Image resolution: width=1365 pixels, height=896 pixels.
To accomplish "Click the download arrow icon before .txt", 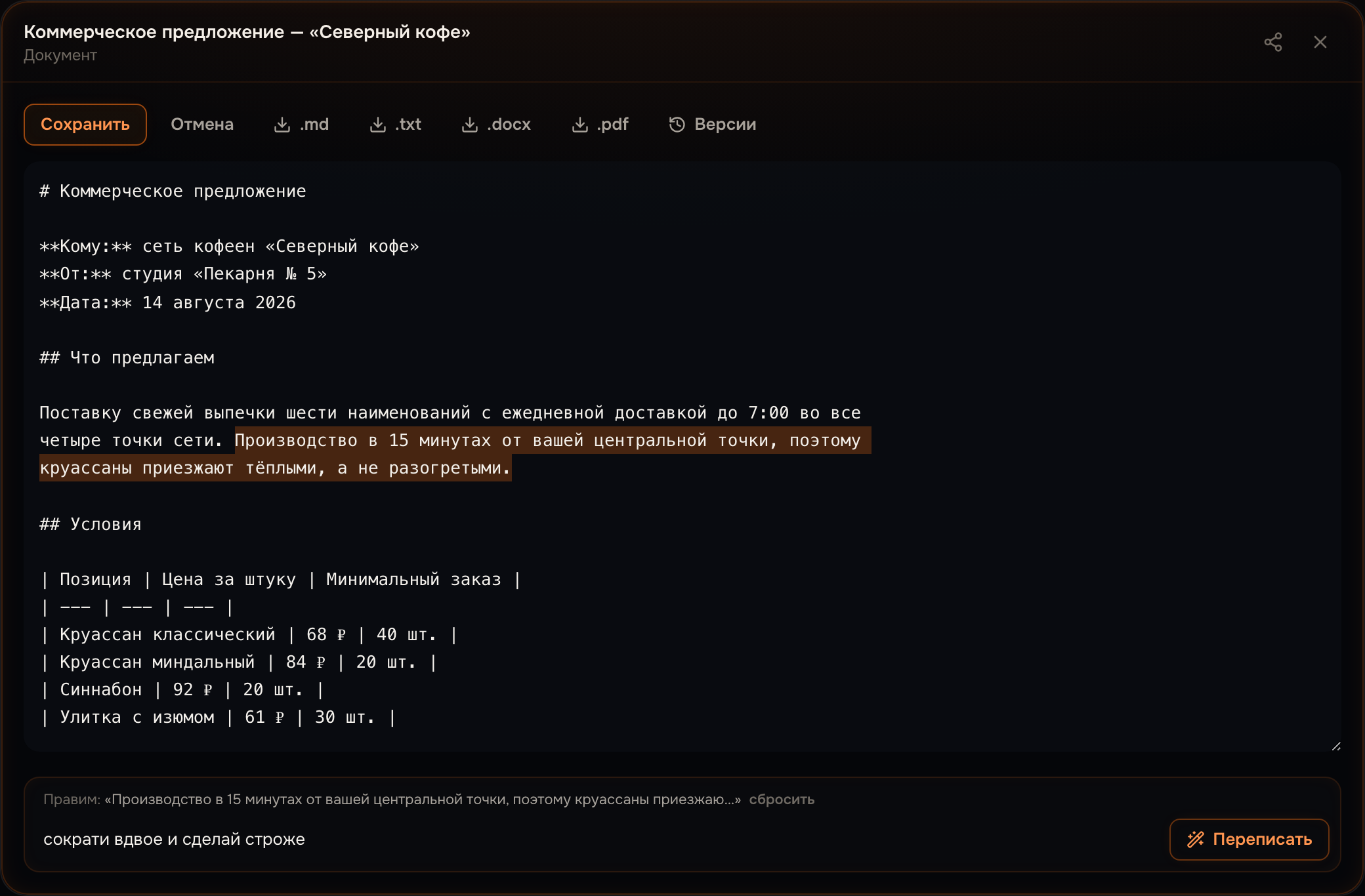I will click(x=378, y=125).
